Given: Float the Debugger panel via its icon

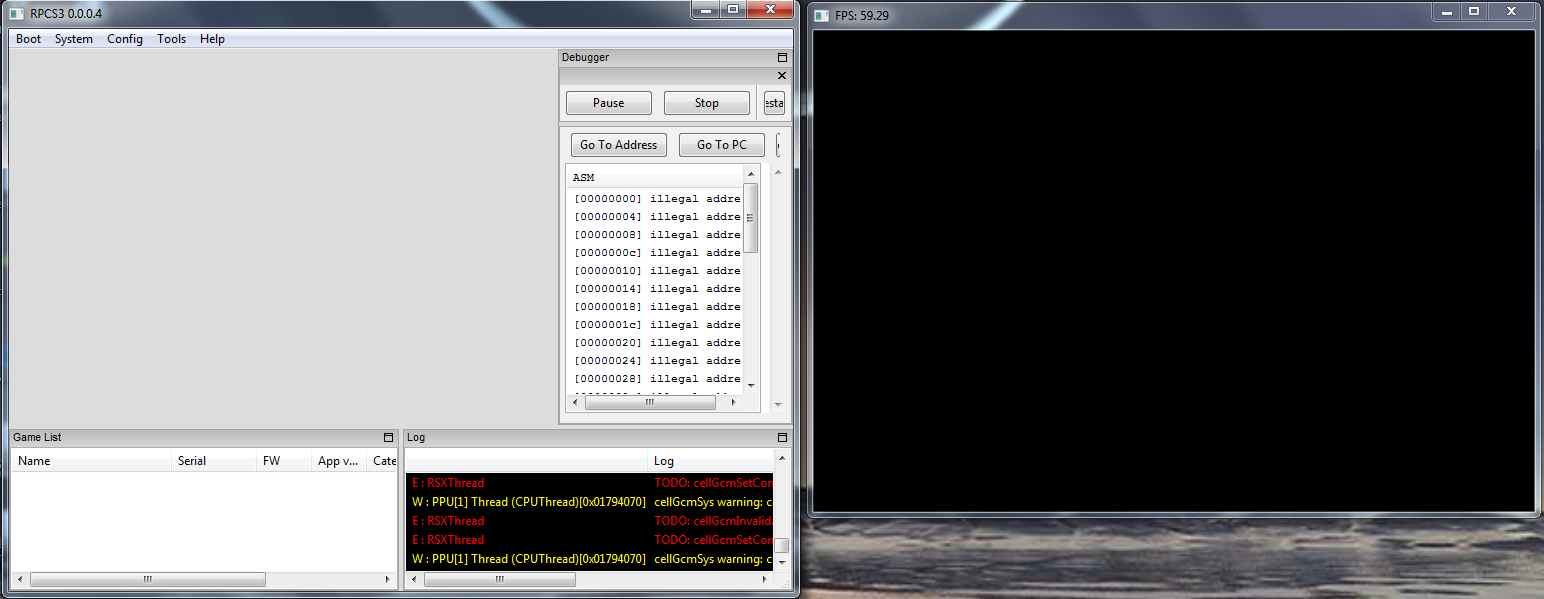Looking at the screenshot, I should pos(783,58).
